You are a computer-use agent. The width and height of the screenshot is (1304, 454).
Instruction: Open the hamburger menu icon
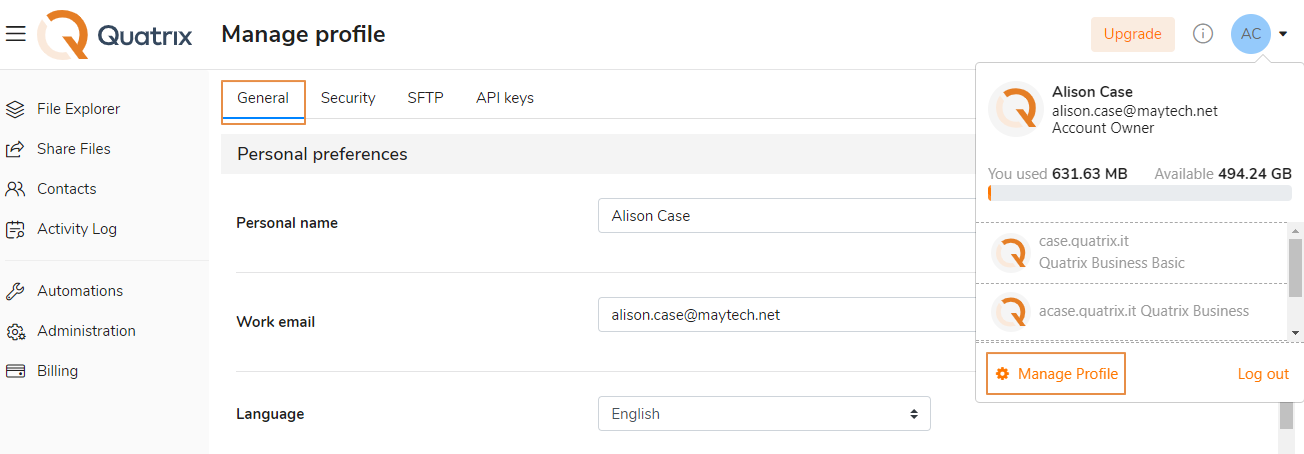[15, 34]
